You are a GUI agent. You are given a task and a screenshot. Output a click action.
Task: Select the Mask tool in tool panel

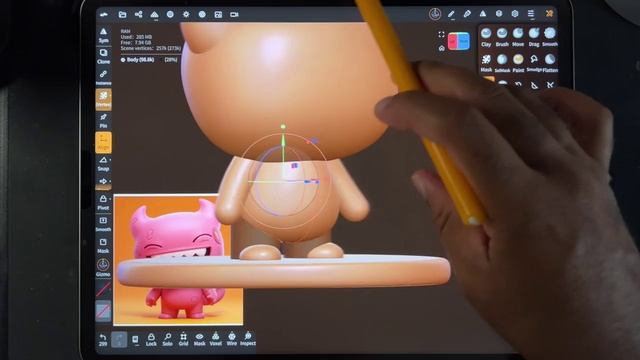pos(486,63)
